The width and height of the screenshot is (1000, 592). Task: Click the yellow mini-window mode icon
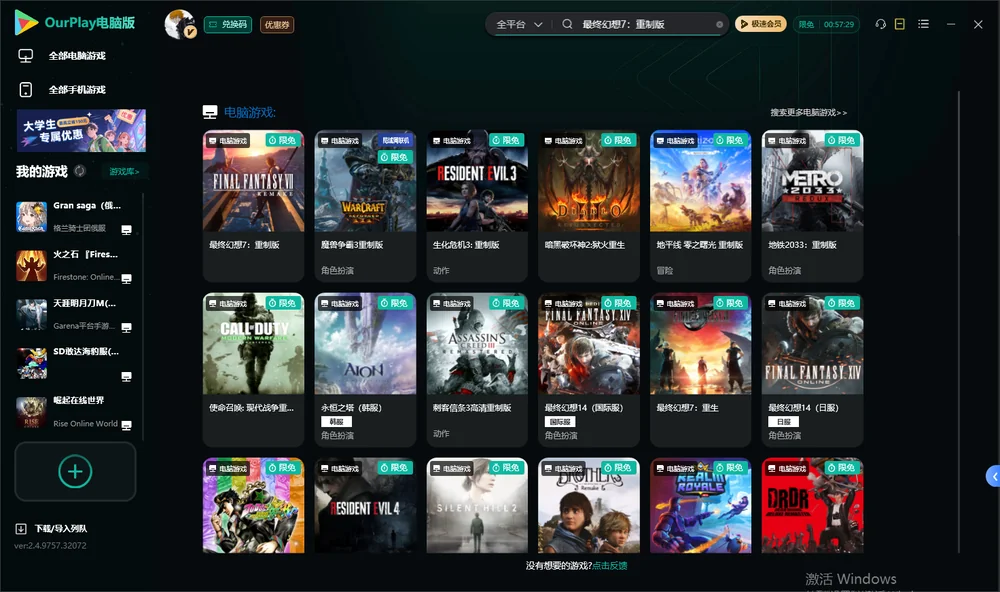(899, 24)
